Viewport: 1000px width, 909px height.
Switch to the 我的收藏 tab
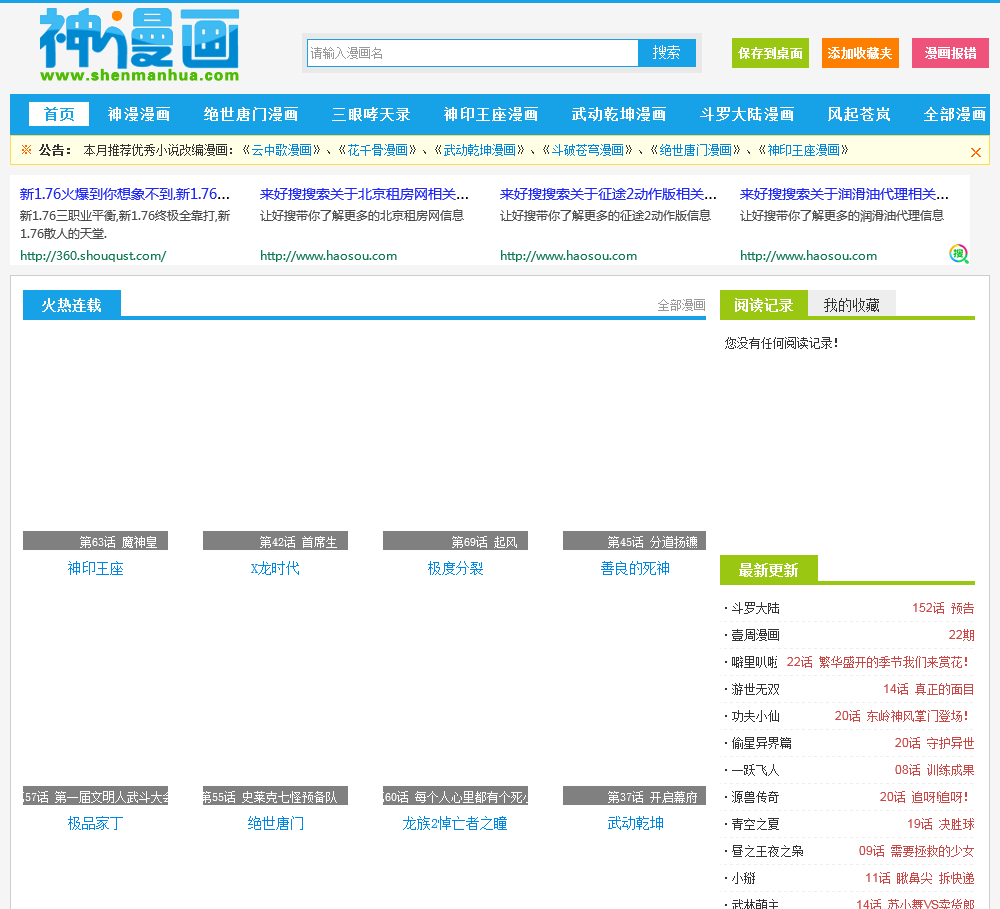(x=851, y=305)
